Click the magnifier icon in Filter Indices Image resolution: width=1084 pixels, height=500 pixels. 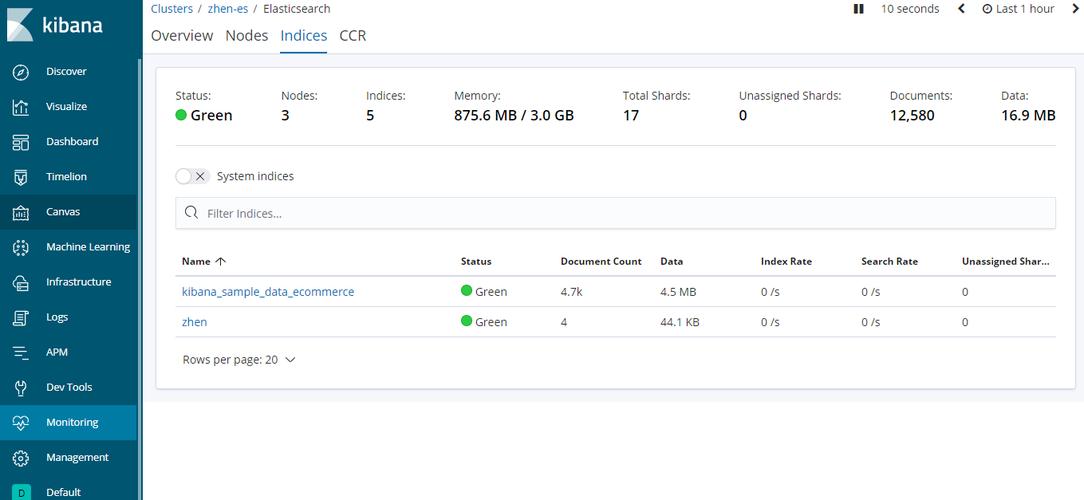click(191, 213)
